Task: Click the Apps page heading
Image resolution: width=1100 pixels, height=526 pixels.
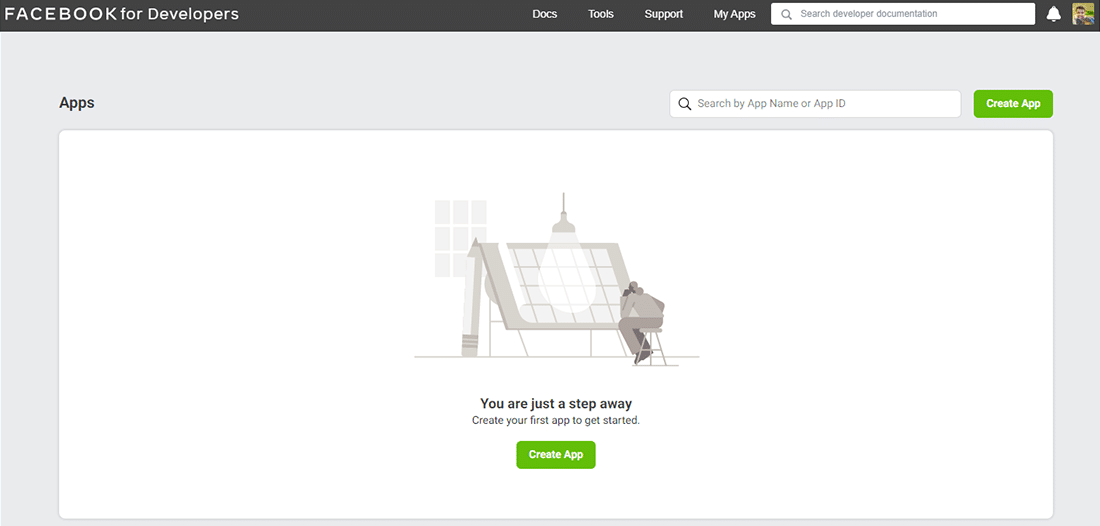Action: pos(77,103)
